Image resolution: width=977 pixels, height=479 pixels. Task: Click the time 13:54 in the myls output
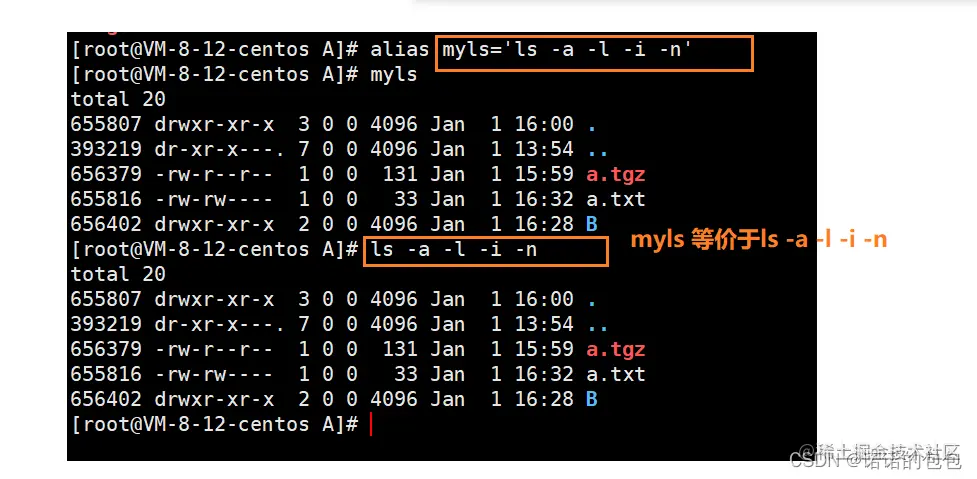[544, 149]
